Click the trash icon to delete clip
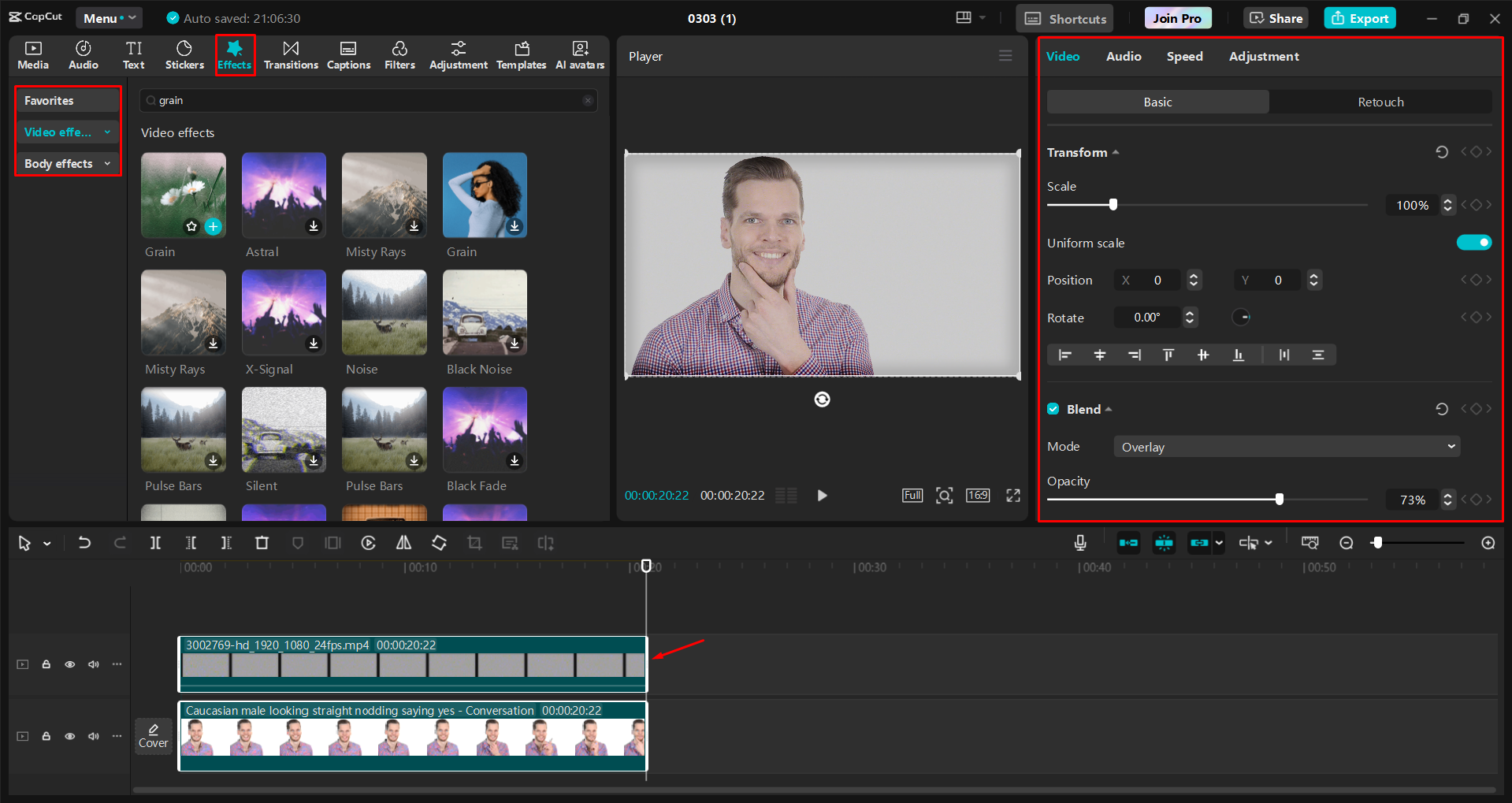 pyautogui.click(x=262, y=543)
